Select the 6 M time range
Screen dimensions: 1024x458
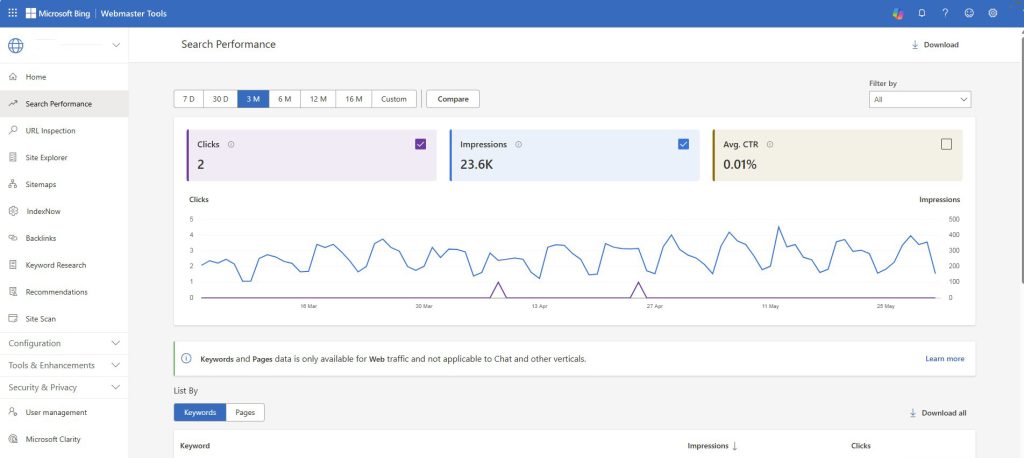pyautogui.click(x=285, y=99)
